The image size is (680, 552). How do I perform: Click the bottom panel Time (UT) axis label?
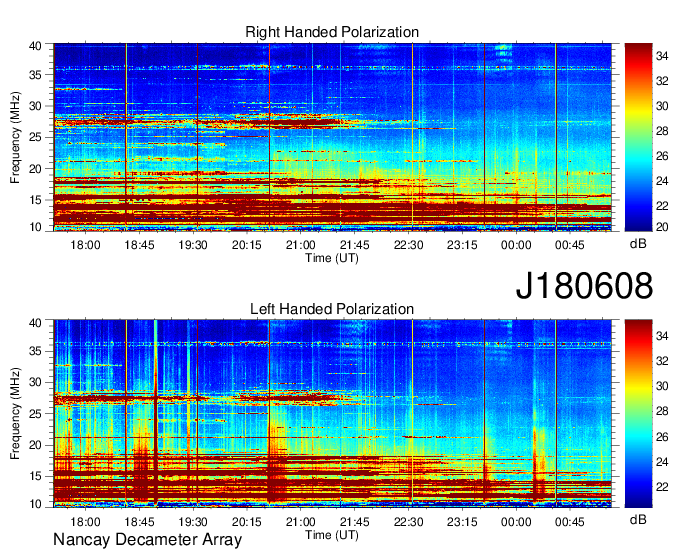[332, 535]
